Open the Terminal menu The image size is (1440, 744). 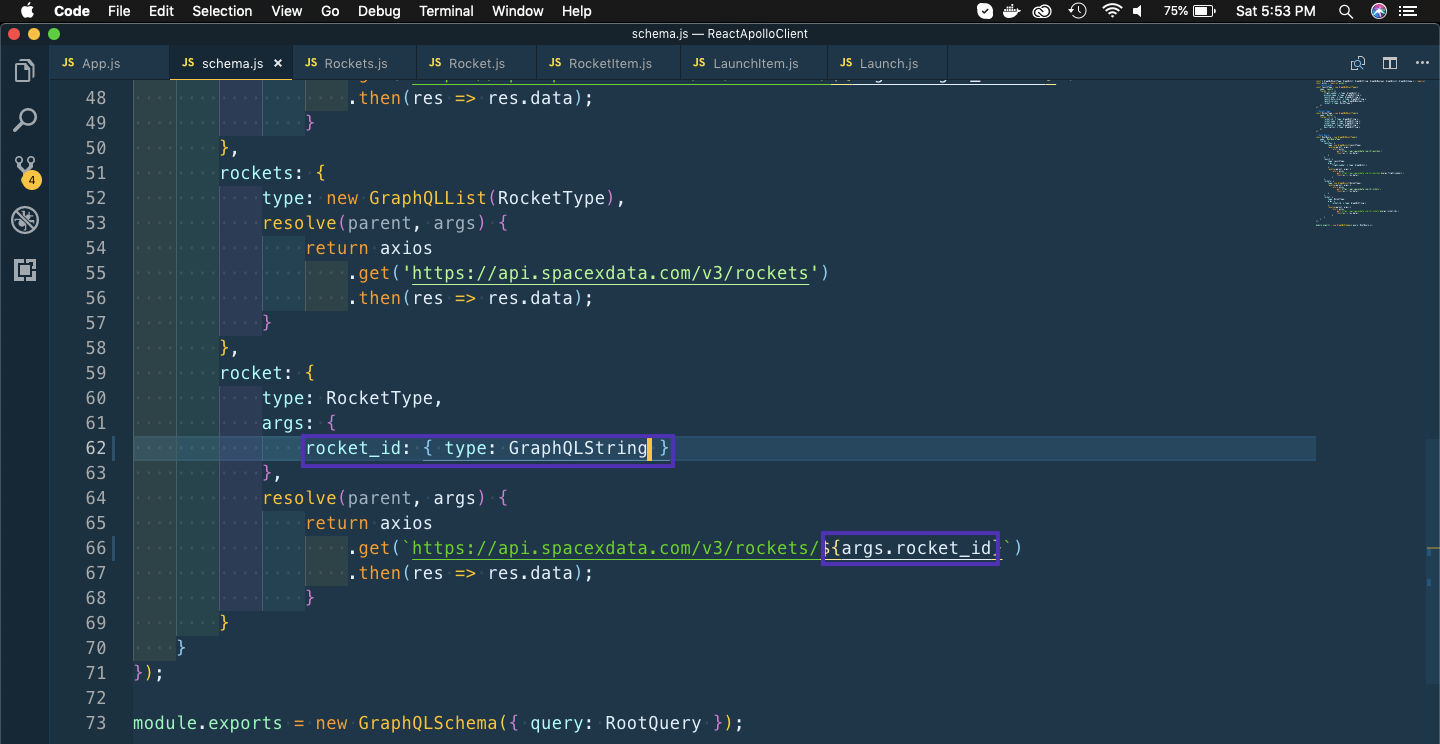446,11
